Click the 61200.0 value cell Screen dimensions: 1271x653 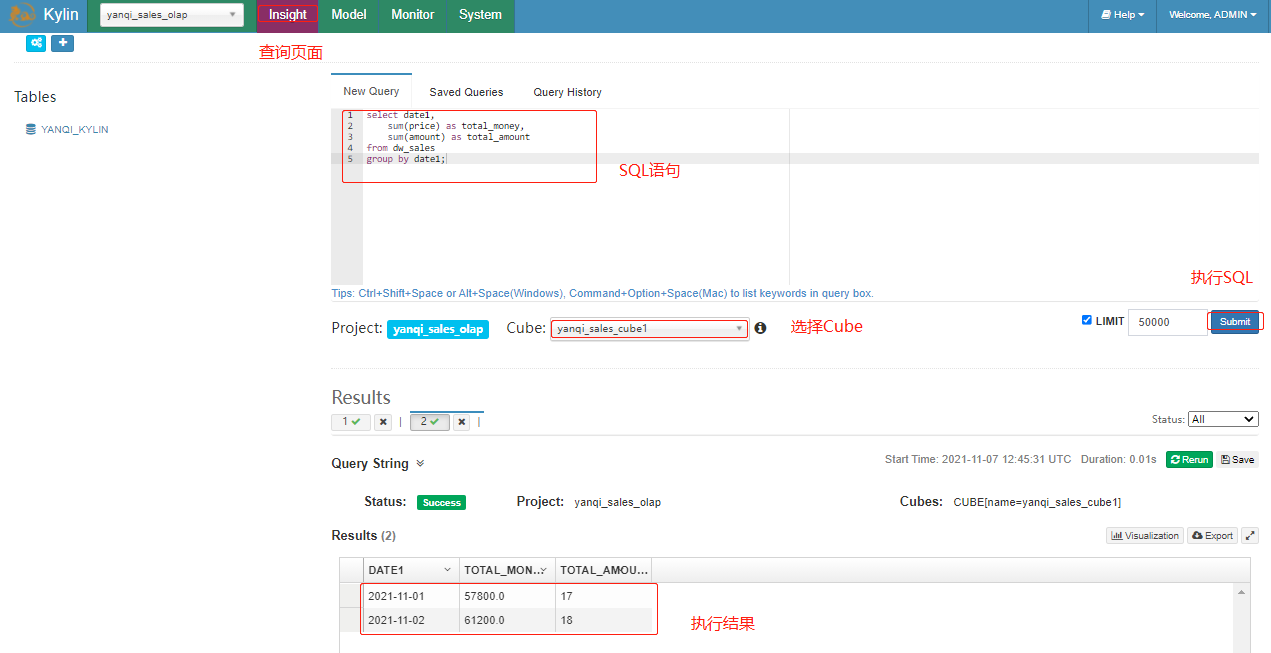pos(507,620)
